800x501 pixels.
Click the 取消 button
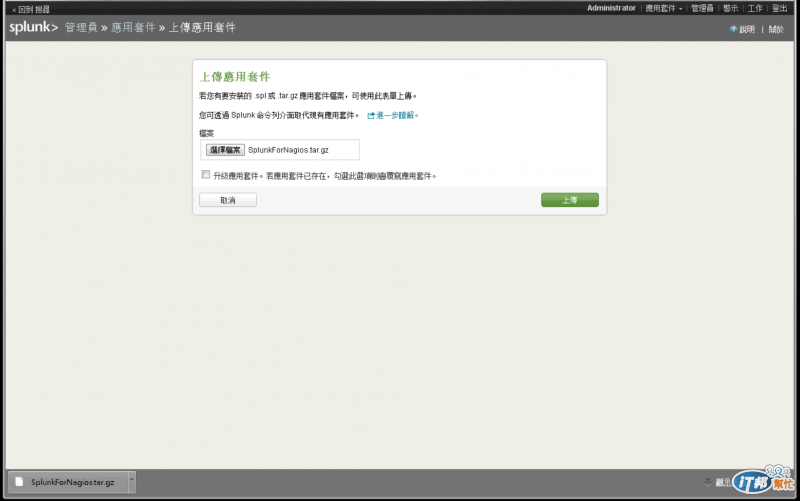228,200
